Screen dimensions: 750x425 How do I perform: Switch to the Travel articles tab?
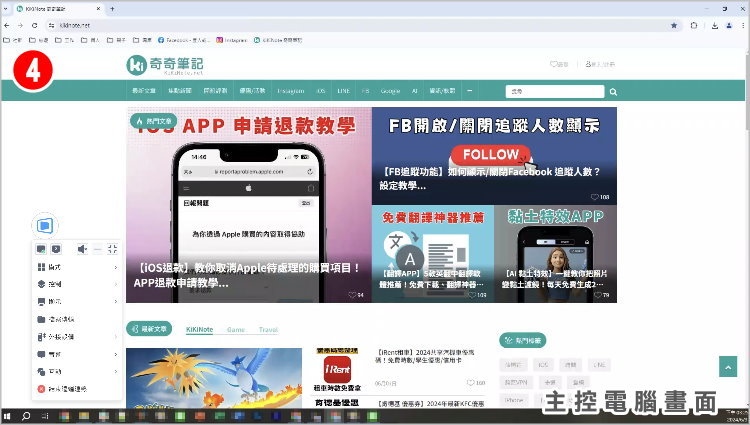click(x=268, y=330)
